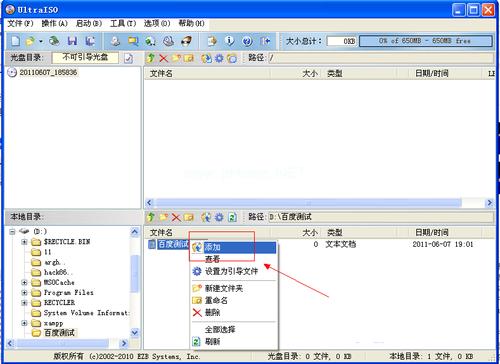Click 日期/时间 column header in local file list
Viewport: 500px width, 364px height.
431,233
